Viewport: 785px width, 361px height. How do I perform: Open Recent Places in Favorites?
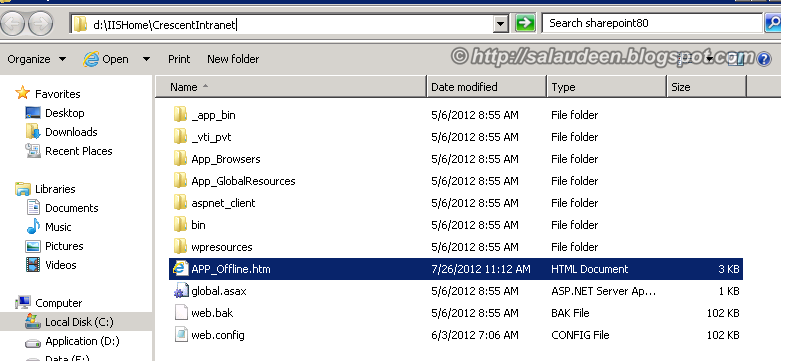[x=79, y=151]
